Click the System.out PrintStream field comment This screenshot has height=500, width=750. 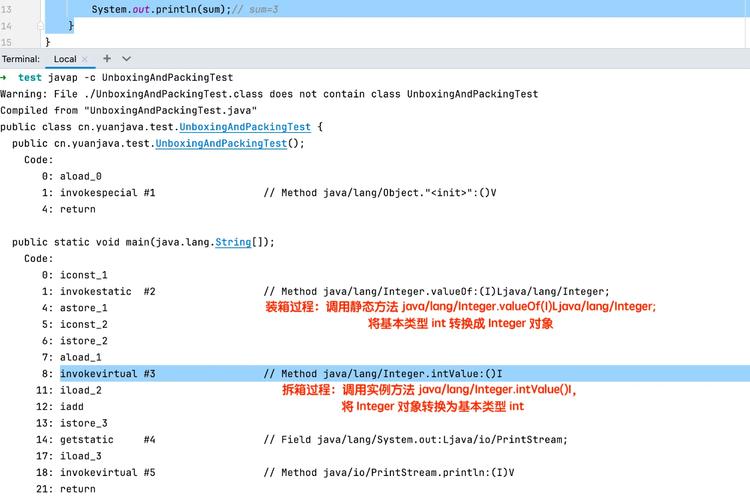[415, 440]
